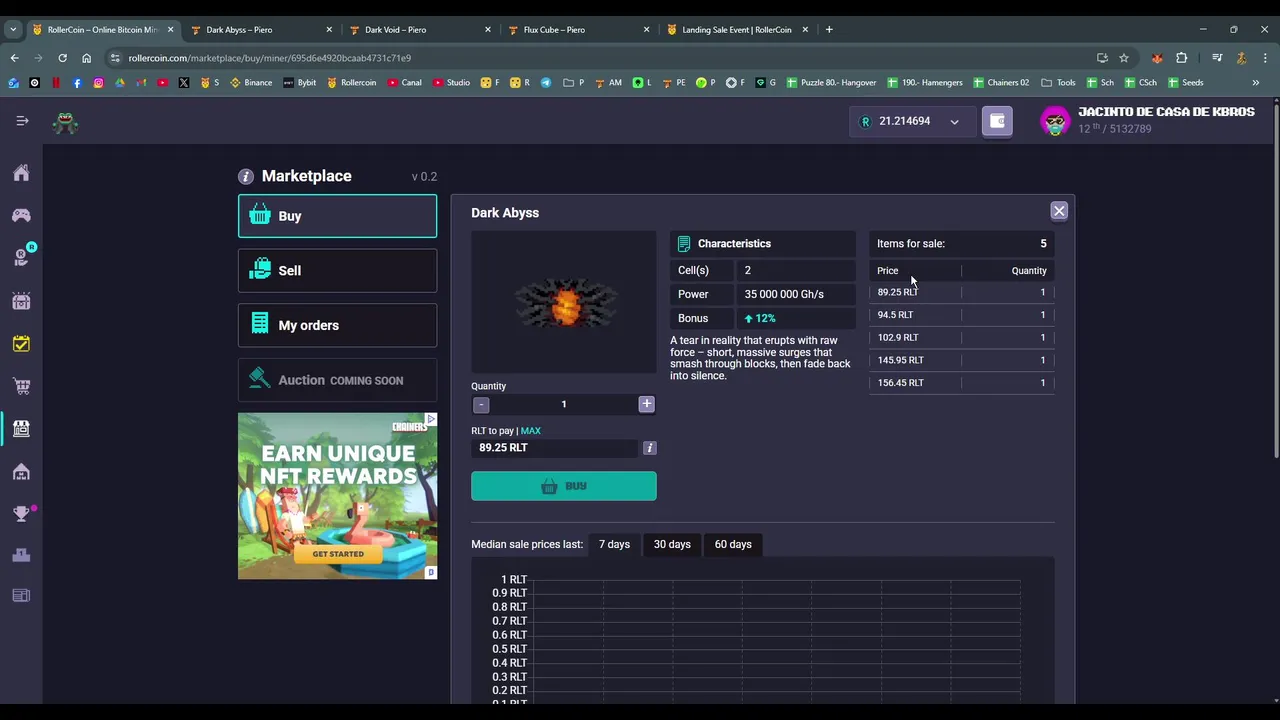Select the 156.45 RLT offer row

coord(962,382)
